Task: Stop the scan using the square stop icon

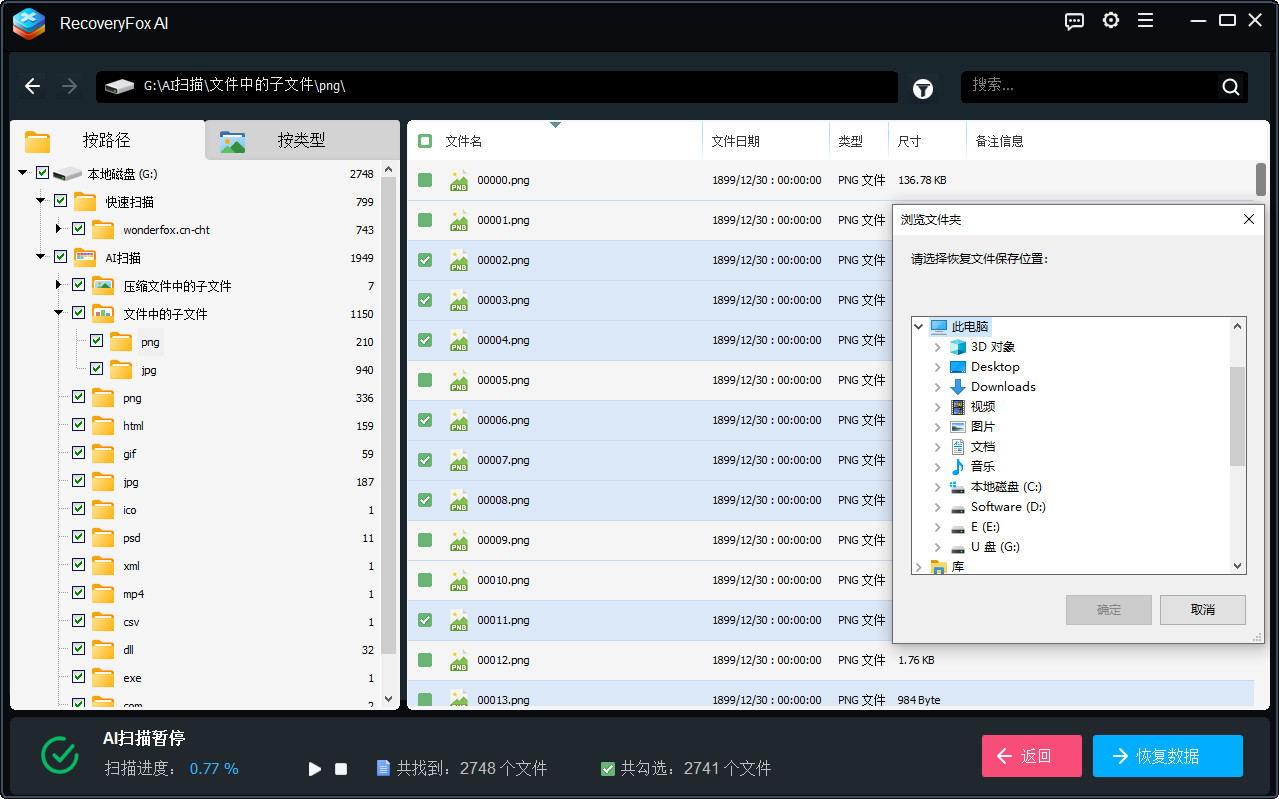Action: [x=340, y=768]
